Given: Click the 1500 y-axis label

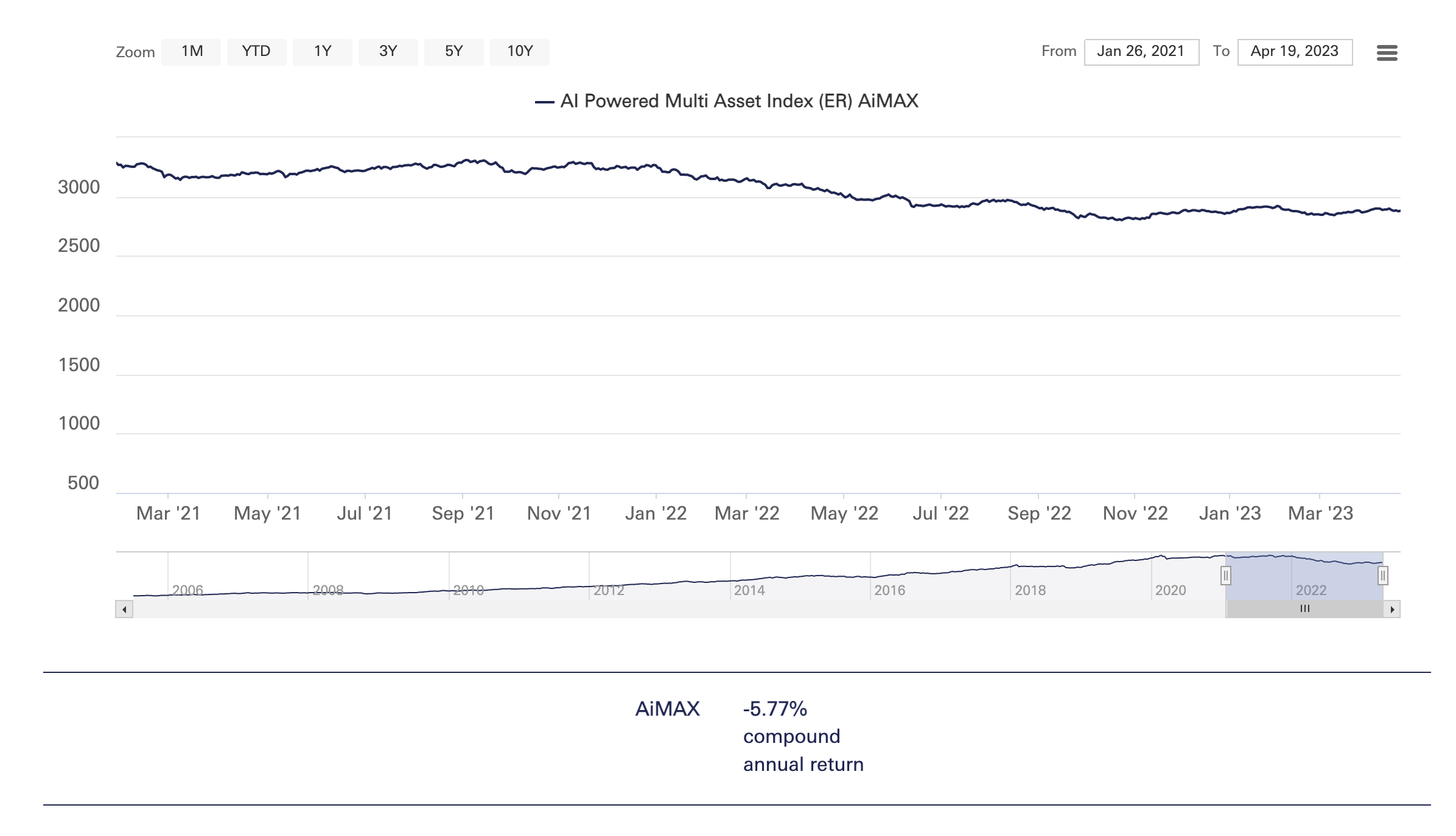Looking at the screenshot, I should [79, 365].
